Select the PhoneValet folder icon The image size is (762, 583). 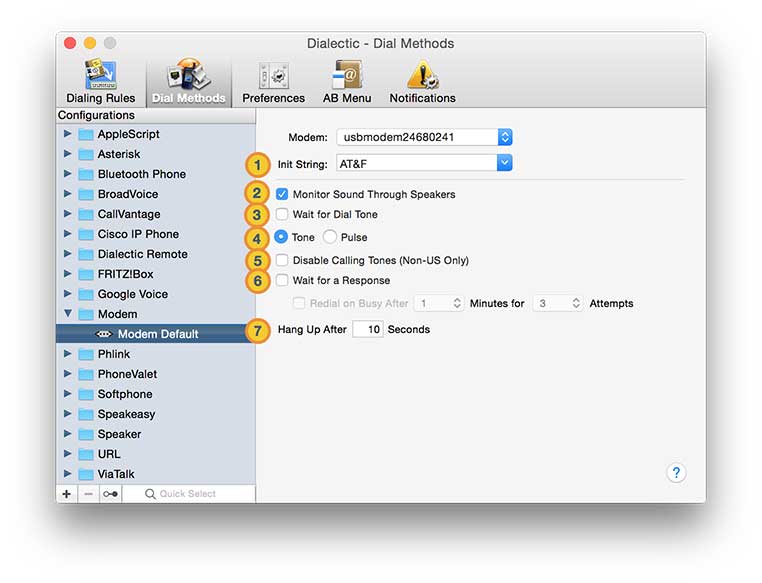86,374
